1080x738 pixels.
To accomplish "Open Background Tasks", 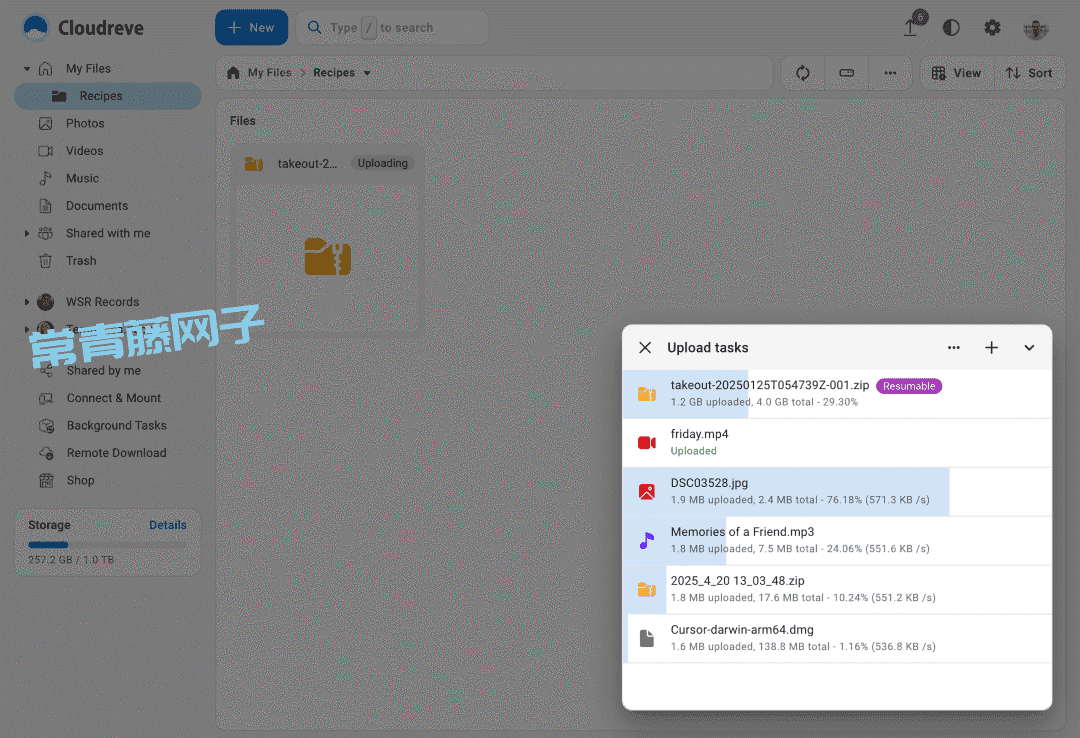I will point(116,426).
